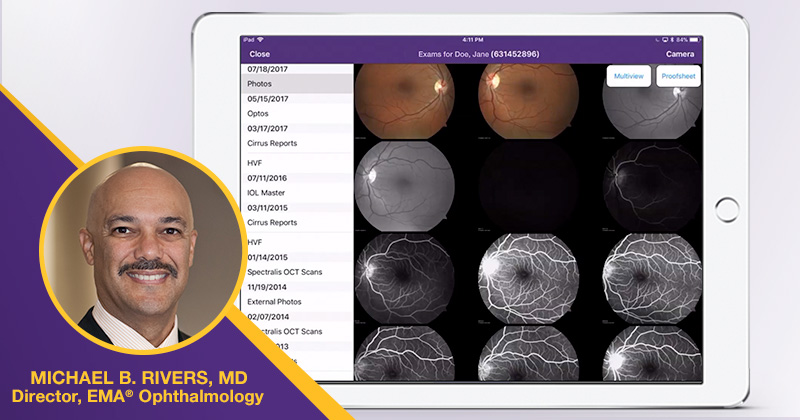Switch to Multiview mode

click(x=629, y=76)
